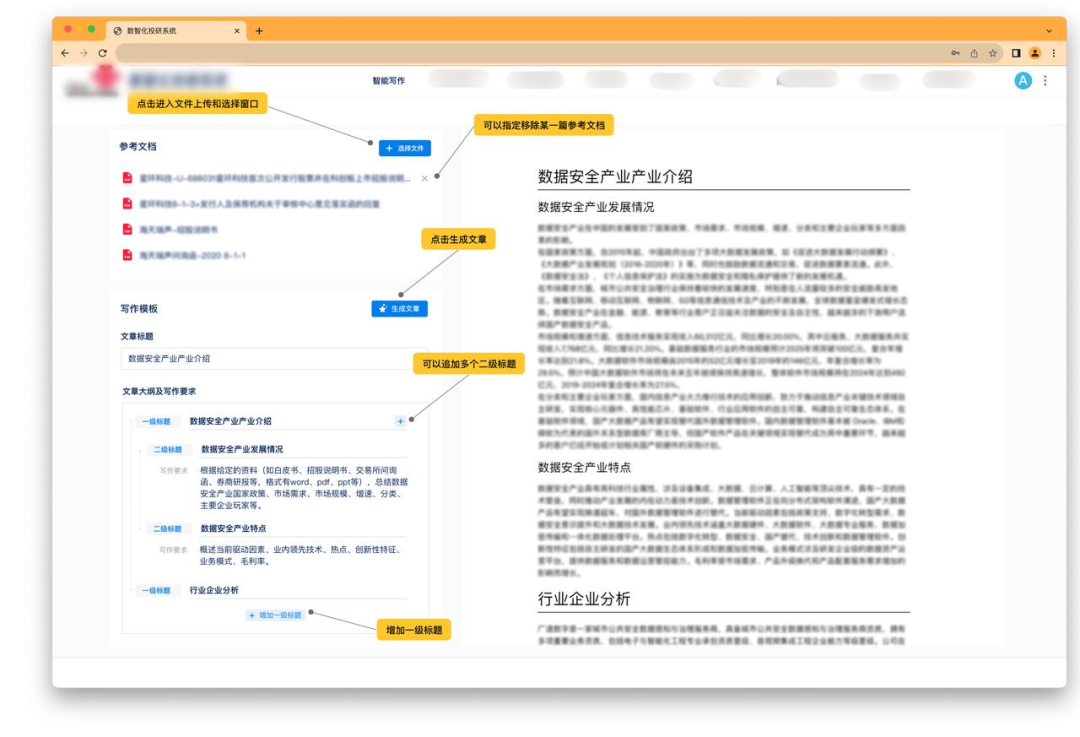Click the 参考文档 section label
Viewport: 1080px width, 737px height.
[x=138, y=146]
